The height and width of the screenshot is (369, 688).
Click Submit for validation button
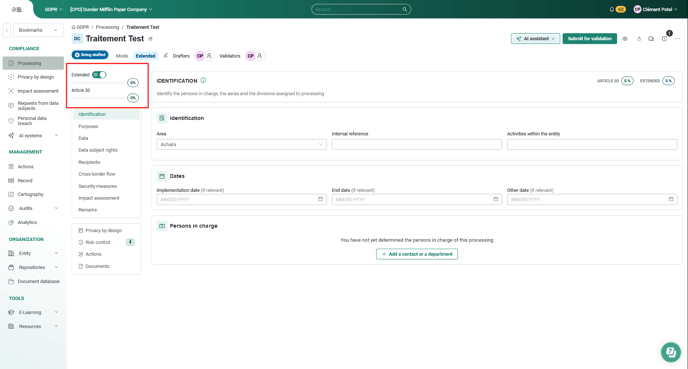click(590, 39)
